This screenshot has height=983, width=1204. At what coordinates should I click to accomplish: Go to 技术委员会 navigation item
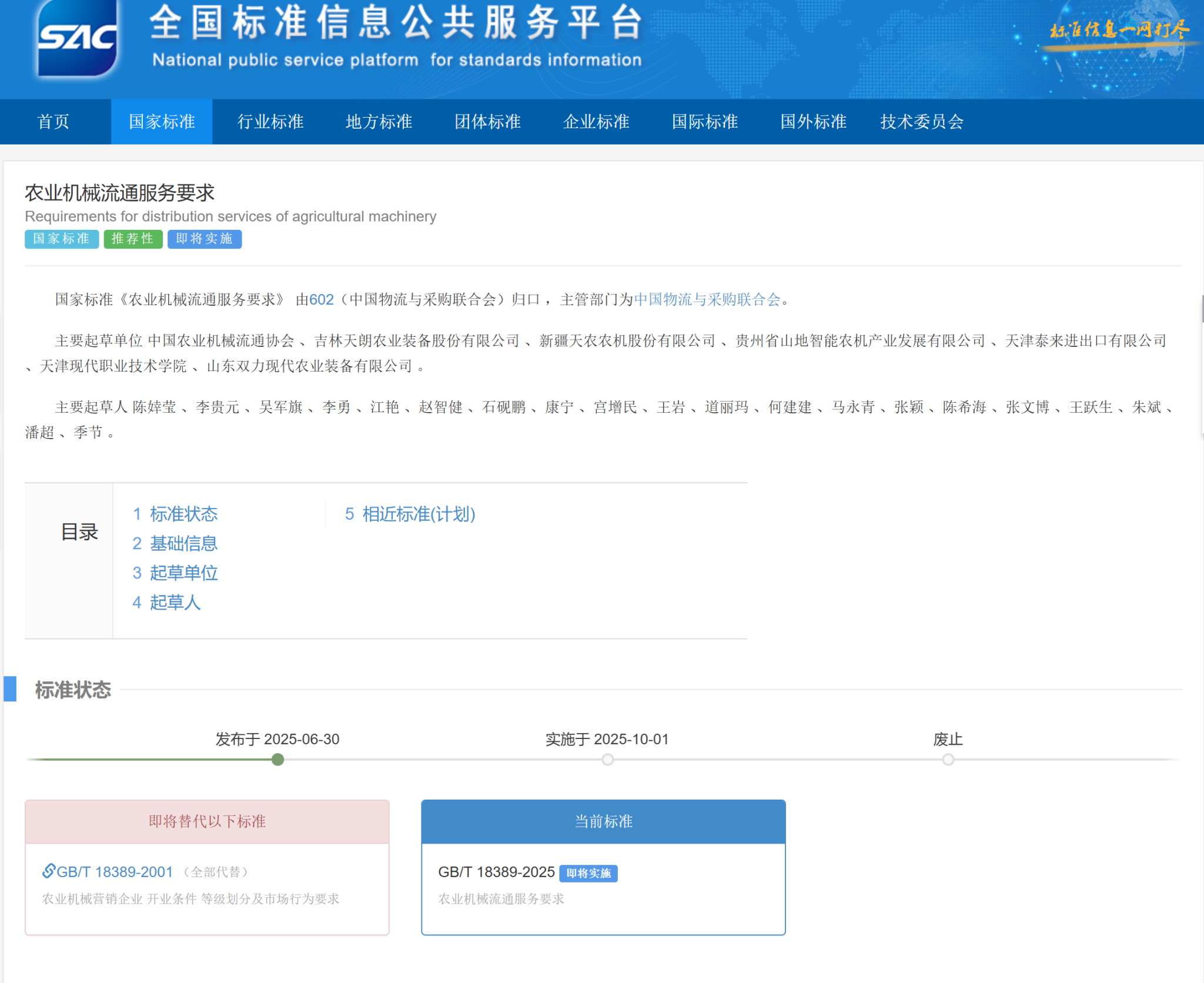921,122
